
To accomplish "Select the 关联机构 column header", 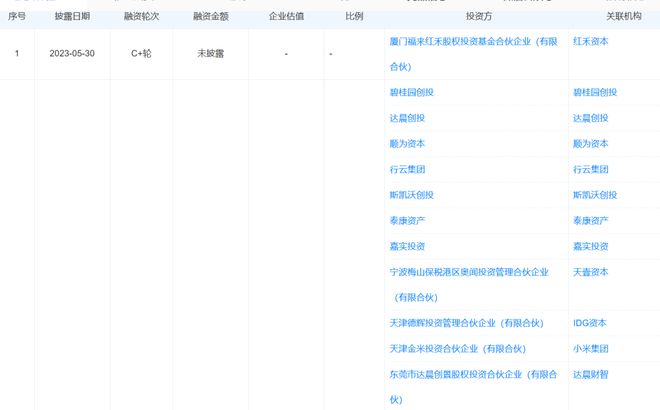I will (x=623, y=16).
